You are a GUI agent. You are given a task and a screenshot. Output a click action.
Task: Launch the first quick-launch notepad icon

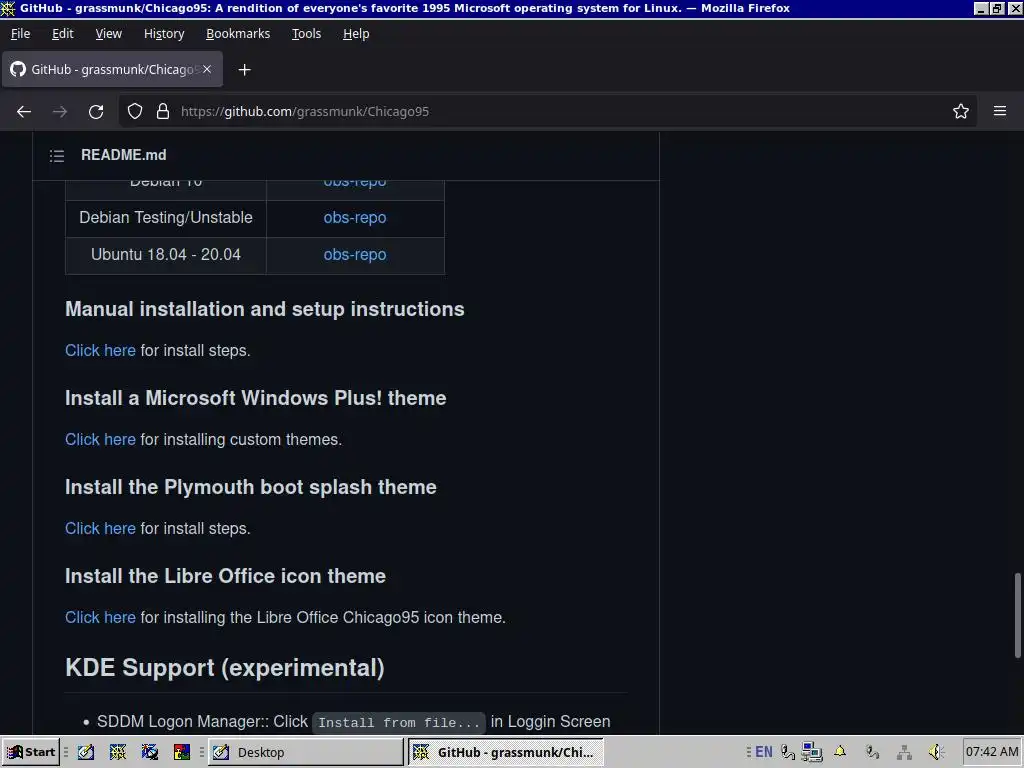(86, 752)
